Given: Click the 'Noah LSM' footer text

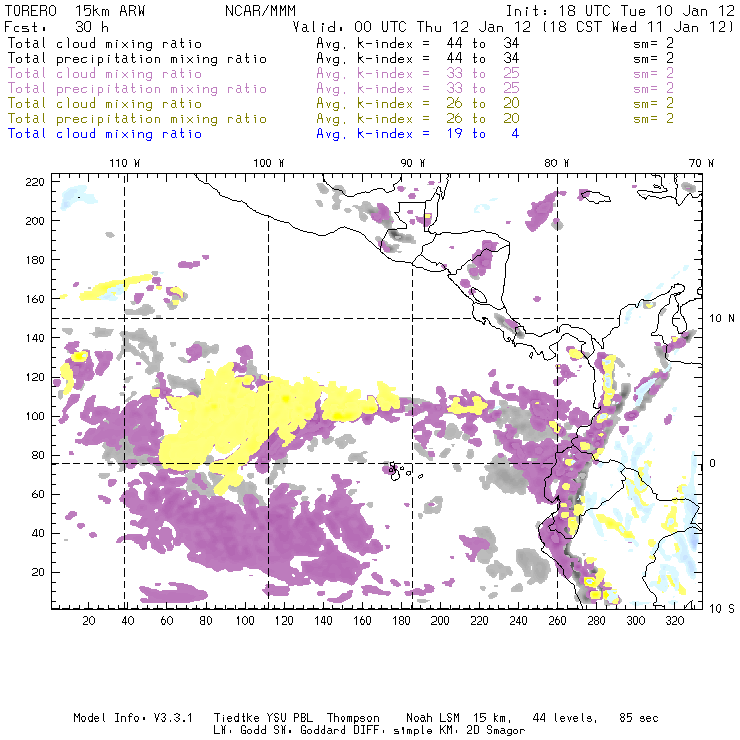Looking at the screenshot, I should [x=433, y=718].
